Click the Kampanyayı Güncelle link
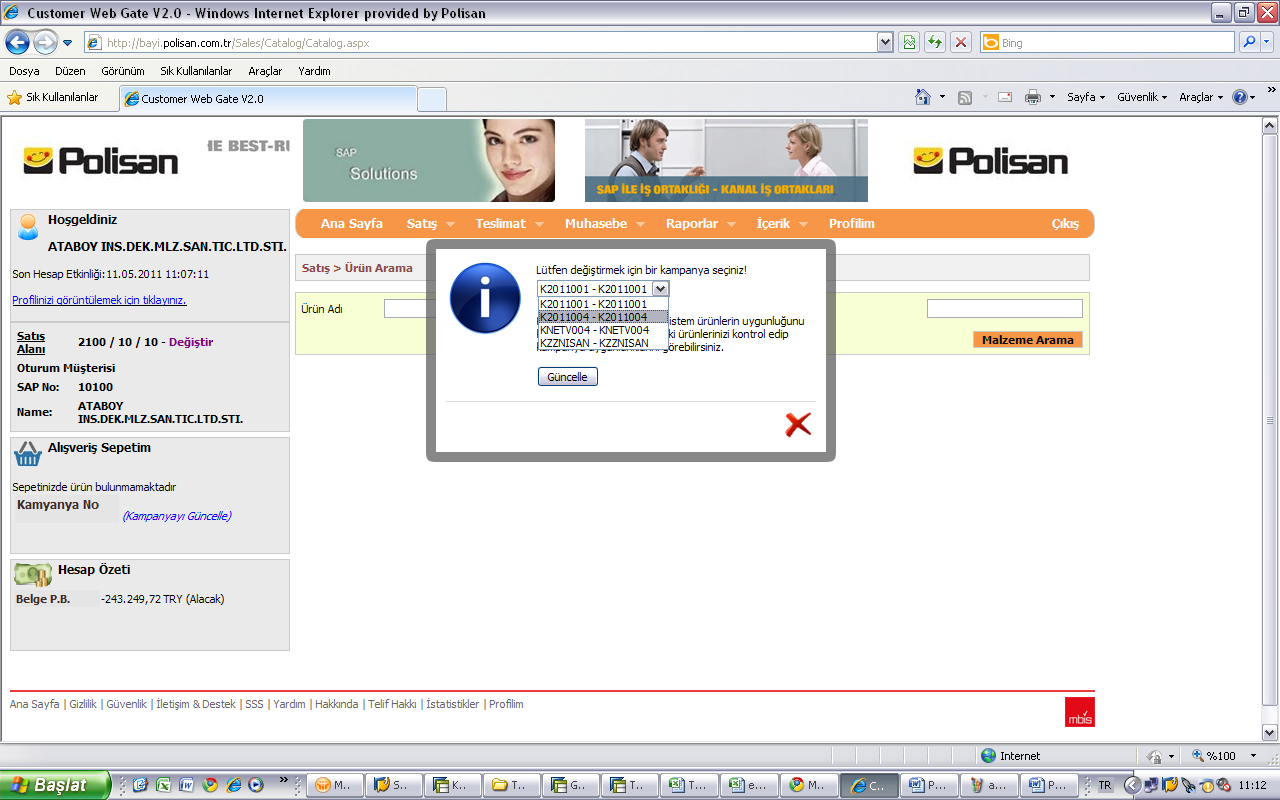1280x800 pixels. (177, 516)
